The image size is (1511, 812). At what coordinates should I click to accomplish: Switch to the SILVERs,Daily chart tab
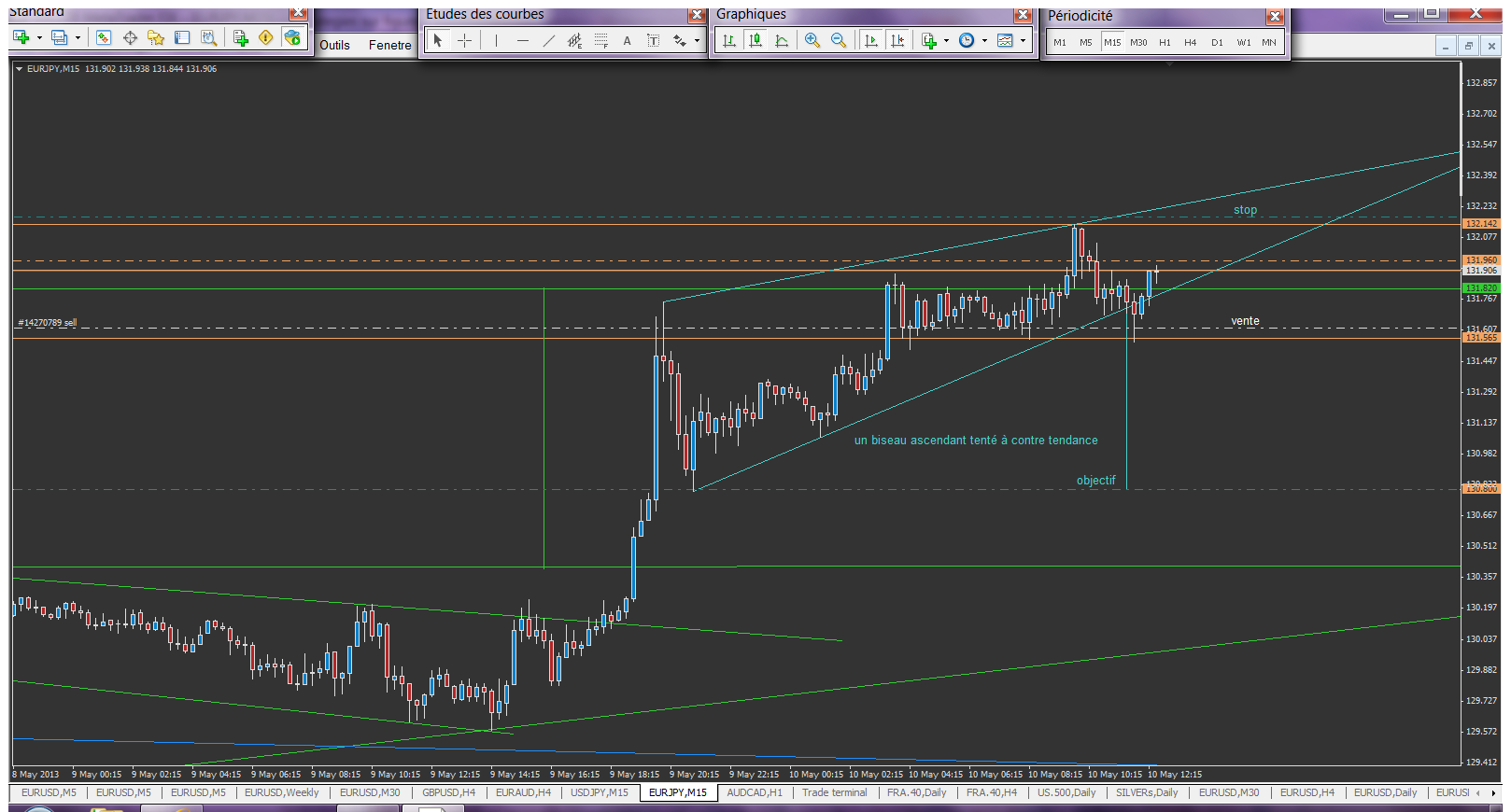(x=1147, y=793)
